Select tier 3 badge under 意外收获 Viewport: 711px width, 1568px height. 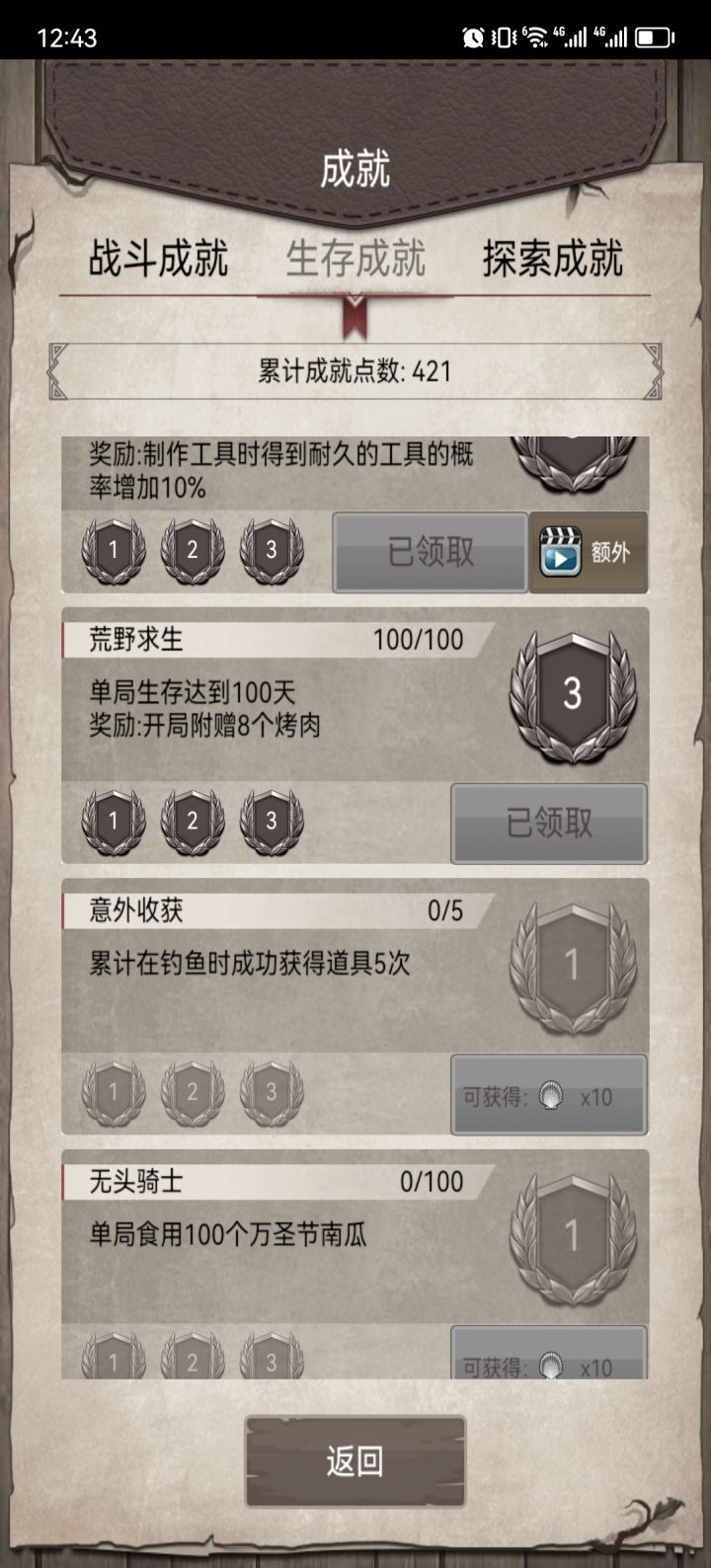pyautogui.click(x=272, y=1093)
